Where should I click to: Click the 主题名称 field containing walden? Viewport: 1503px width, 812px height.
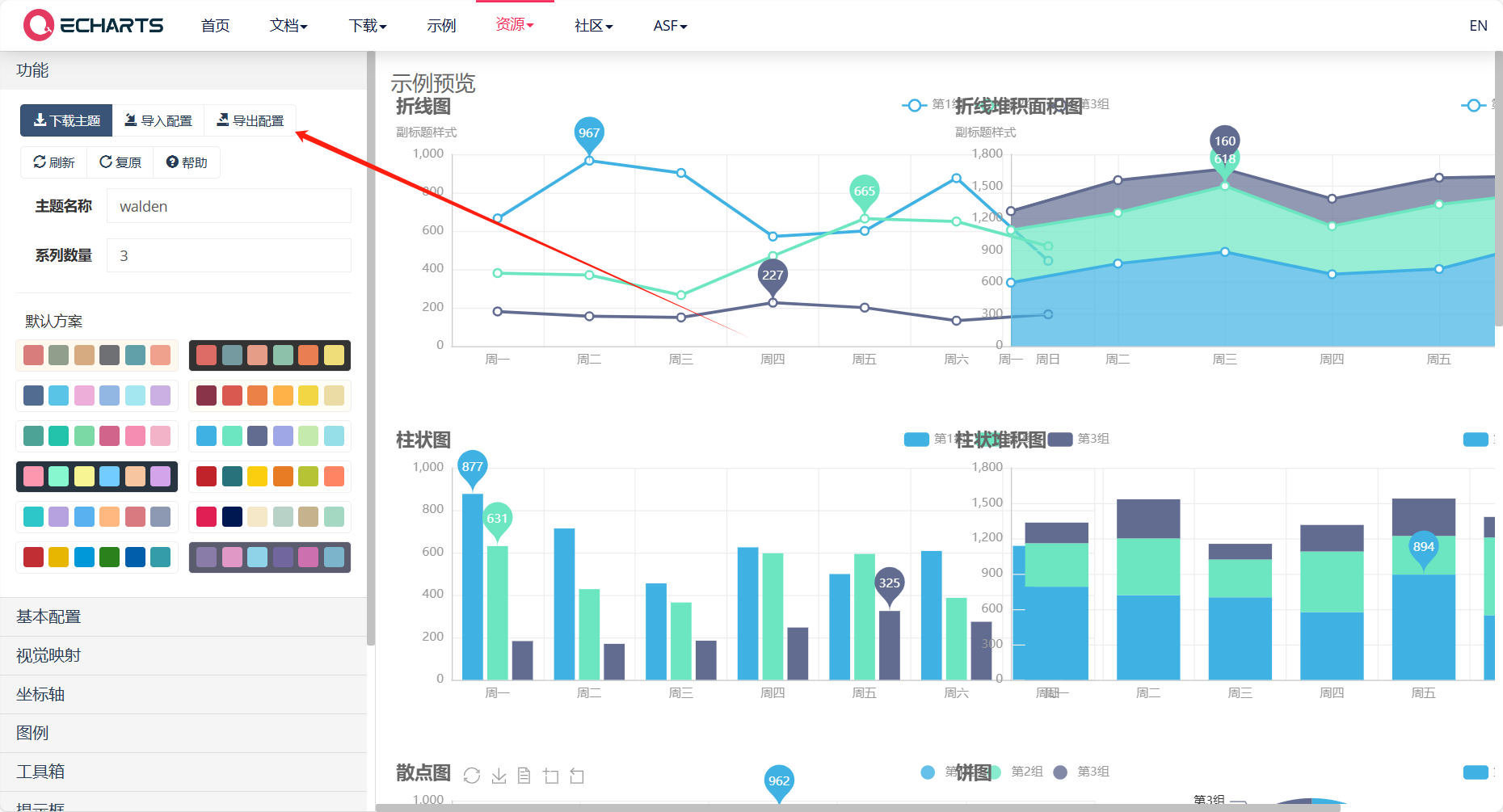pos(229,206)
